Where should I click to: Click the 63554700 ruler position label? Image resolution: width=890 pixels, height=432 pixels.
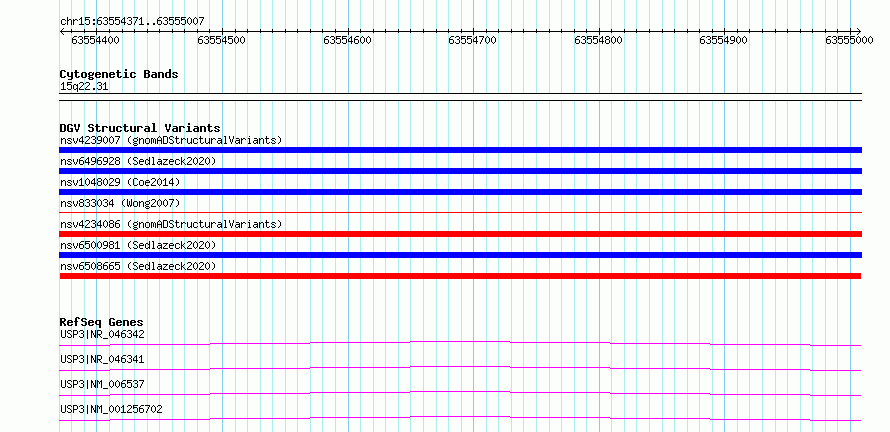(x=473, y=40)
